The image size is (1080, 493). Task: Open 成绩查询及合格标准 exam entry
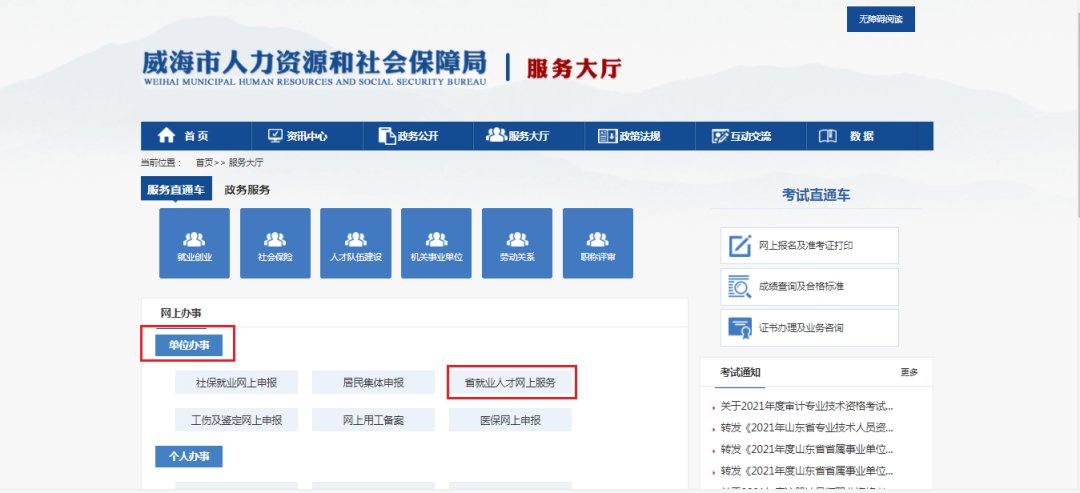pyautogui.click(x=809, y=287)
